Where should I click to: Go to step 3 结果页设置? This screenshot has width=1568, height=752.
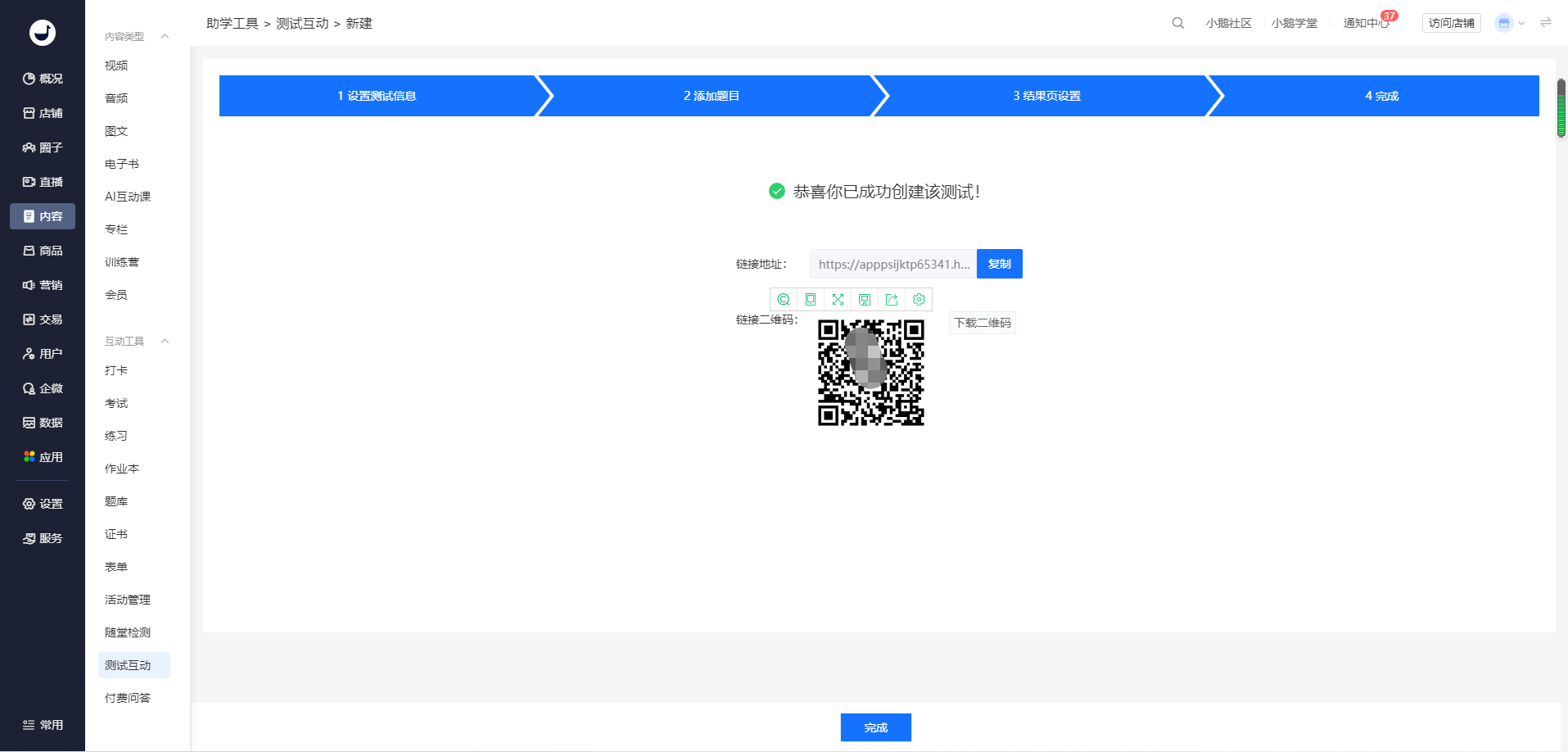click(1046, 96)
